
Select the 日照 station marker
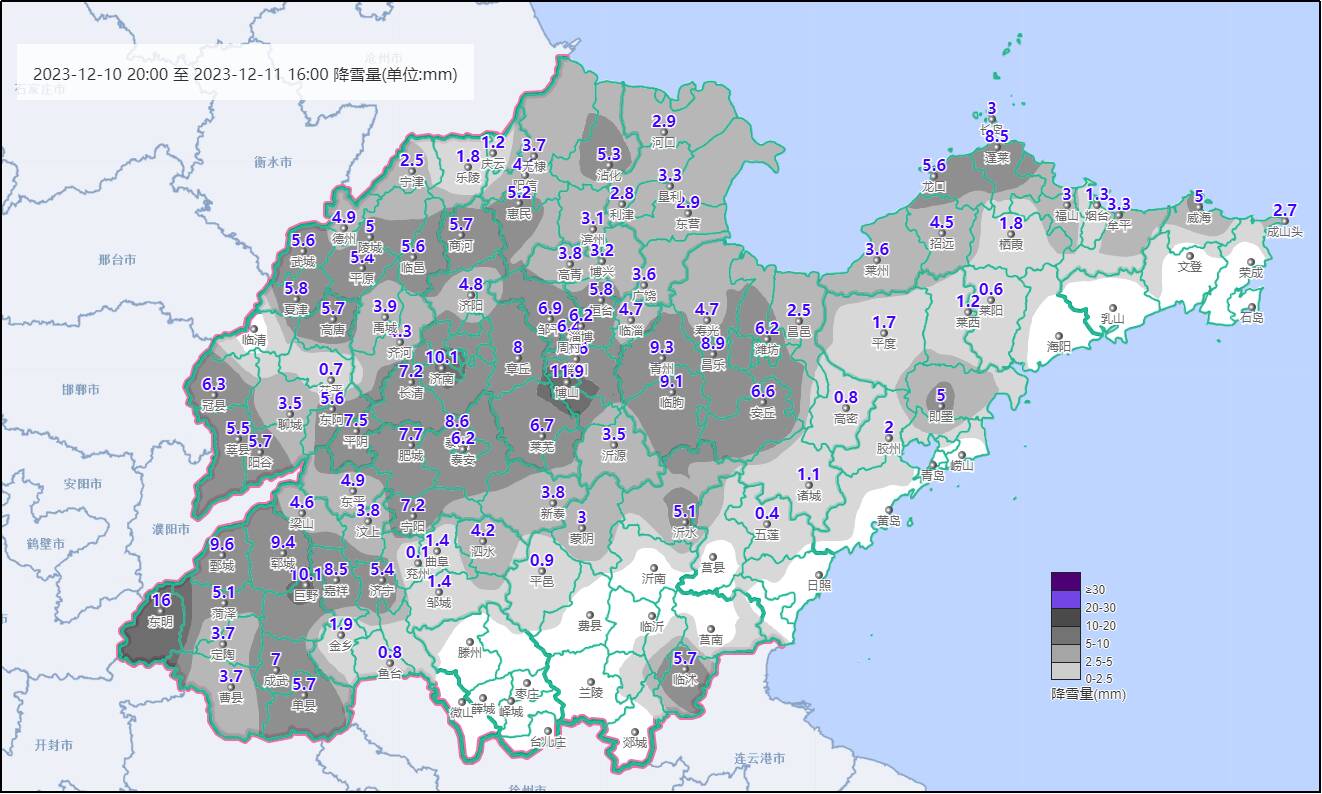point(819,574)
